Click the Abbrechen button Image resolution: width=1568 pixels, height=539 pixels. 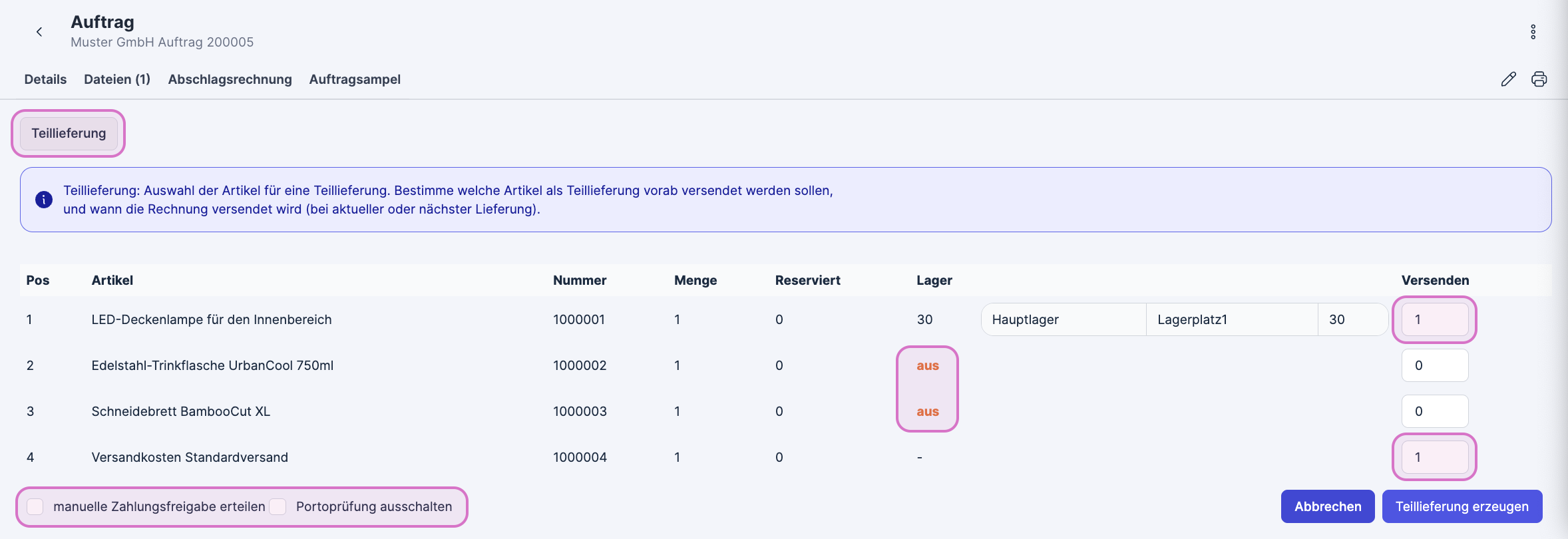click(1327, 506)
